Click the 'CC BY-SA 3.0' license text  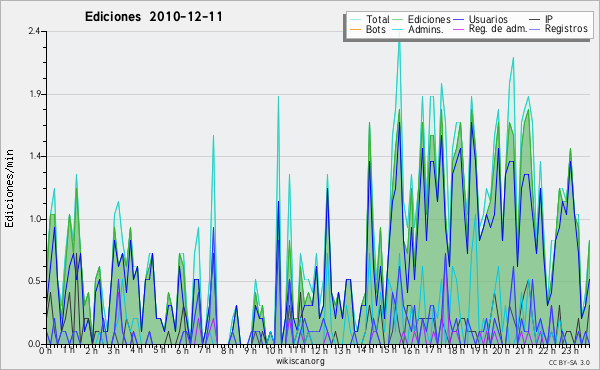569,362
